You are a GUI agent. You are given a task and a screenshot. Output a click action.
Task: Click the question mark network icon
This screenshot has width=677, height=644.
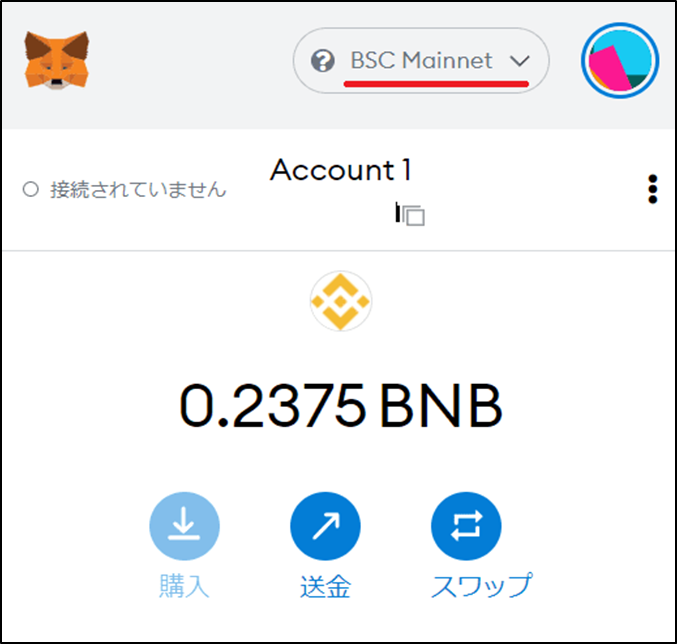click(323, 60)
